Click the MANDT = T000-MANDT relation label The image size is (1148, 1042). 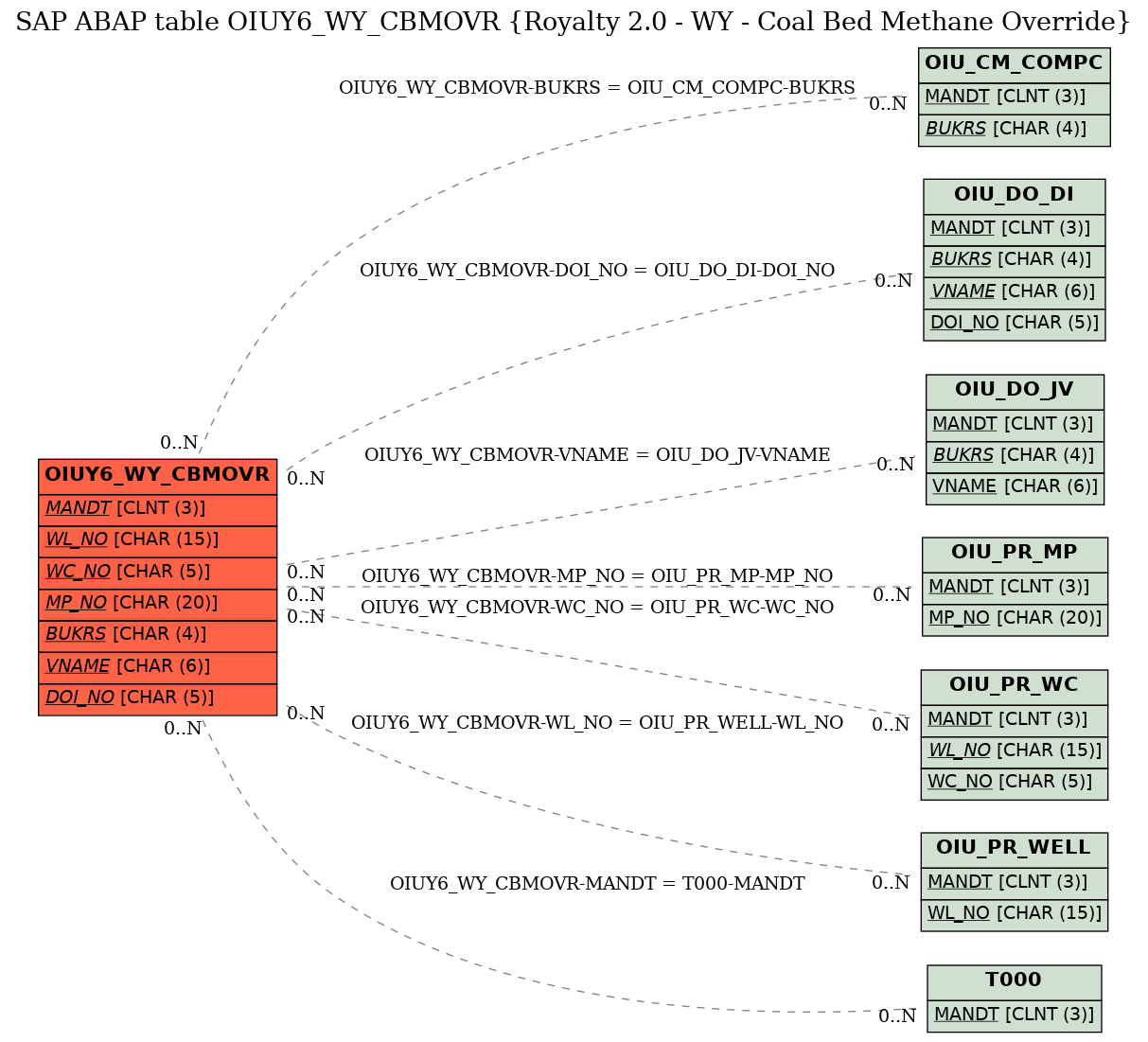[597, 884]
